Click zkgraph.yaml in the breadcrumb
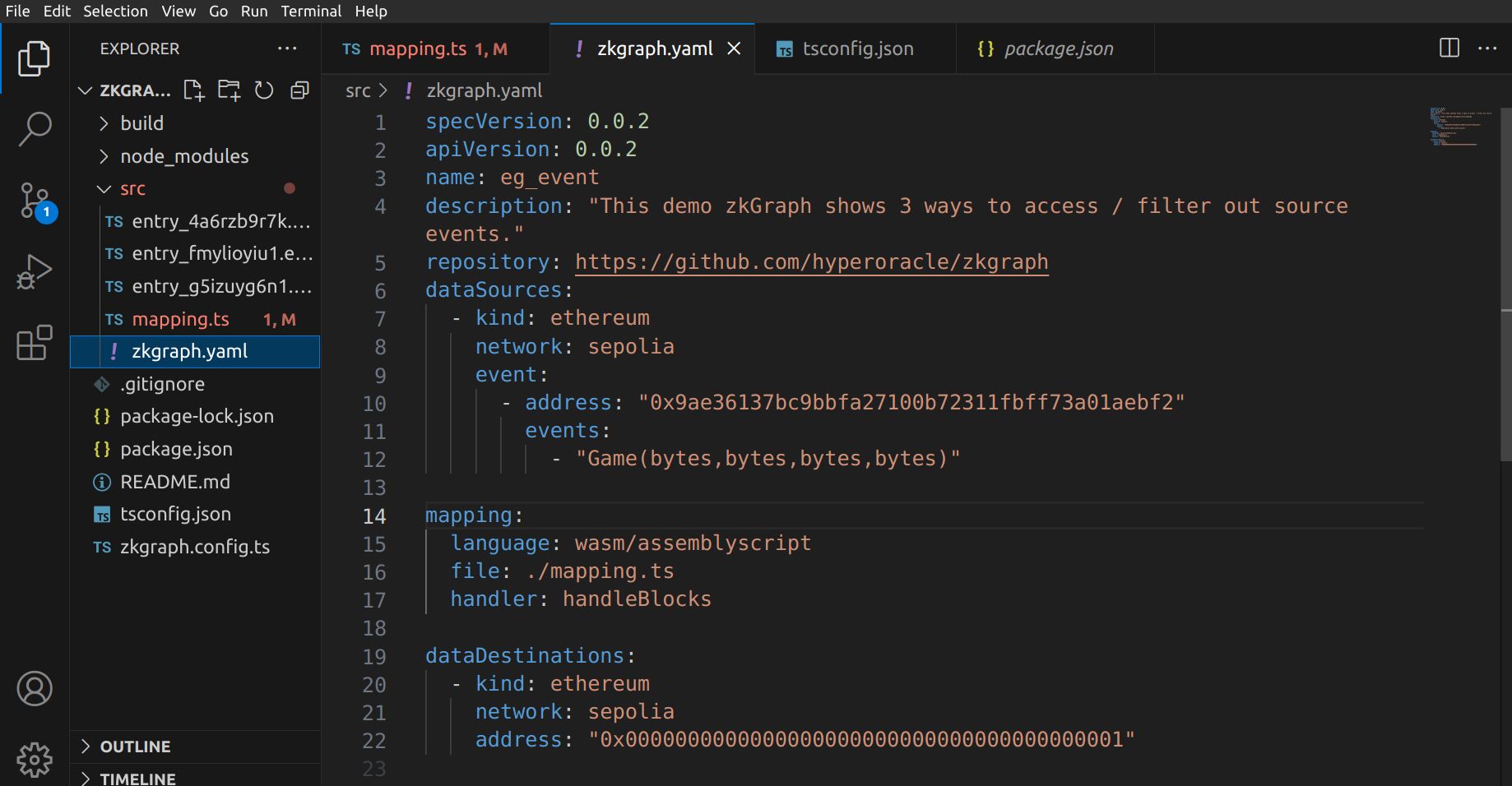1512x786 pixels. click(x=485, y=90)
